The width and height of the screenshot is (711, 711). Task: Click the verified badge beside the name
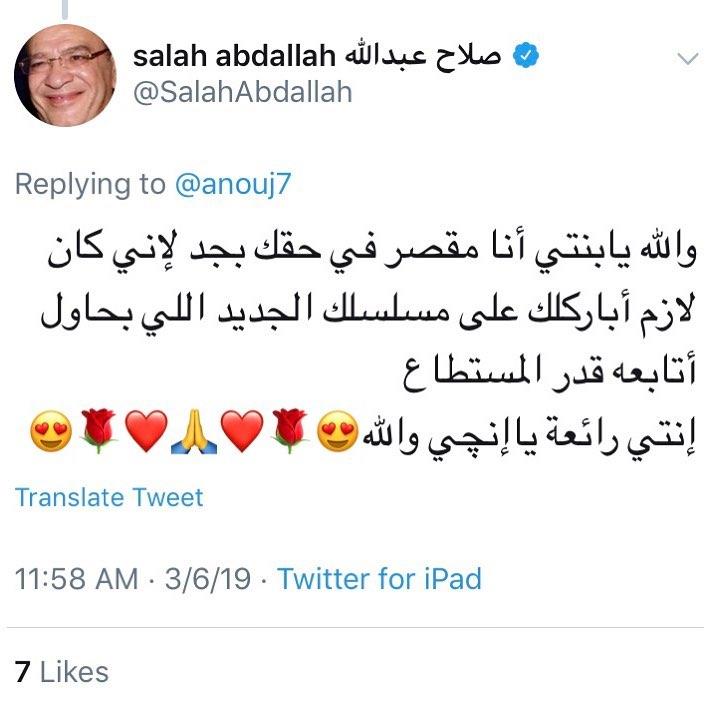pos(527,57)
